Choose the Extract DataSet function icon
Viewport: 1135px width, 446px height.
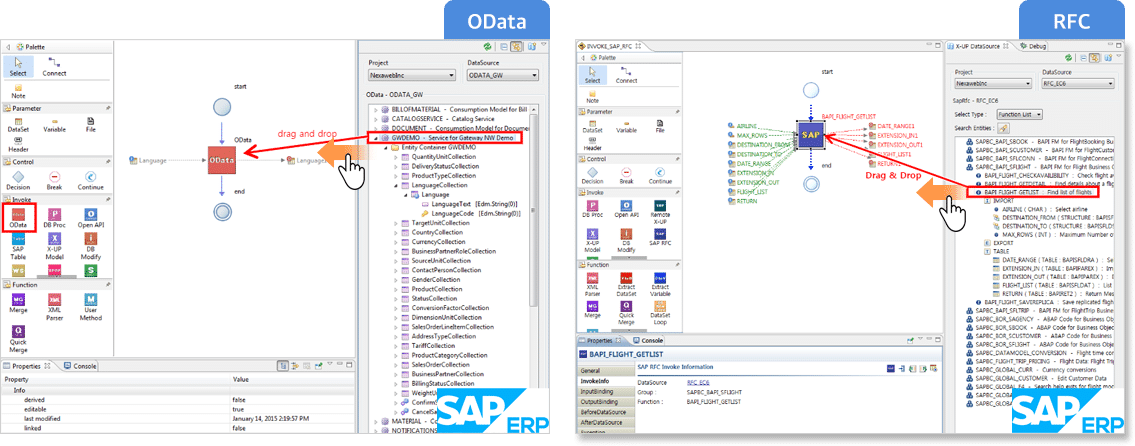tap(626, 282)
